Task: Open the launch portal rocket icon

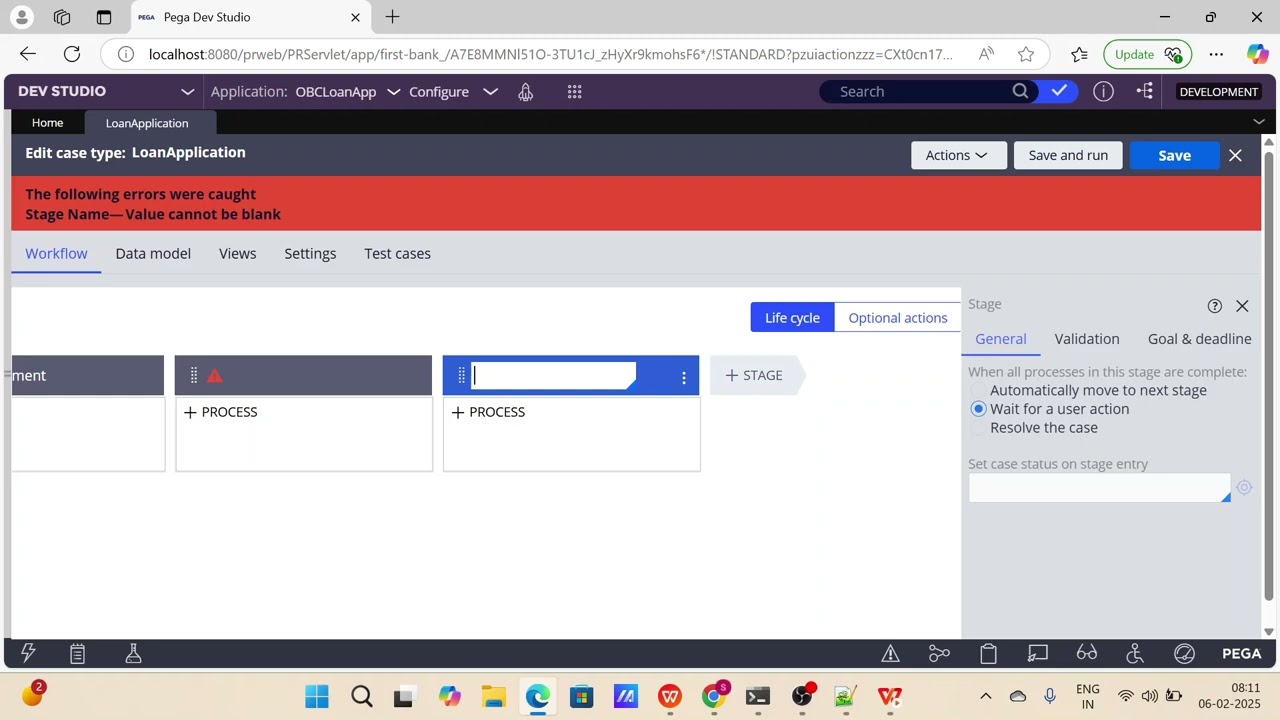Action: pyautogui.click(x=525, y=92)
